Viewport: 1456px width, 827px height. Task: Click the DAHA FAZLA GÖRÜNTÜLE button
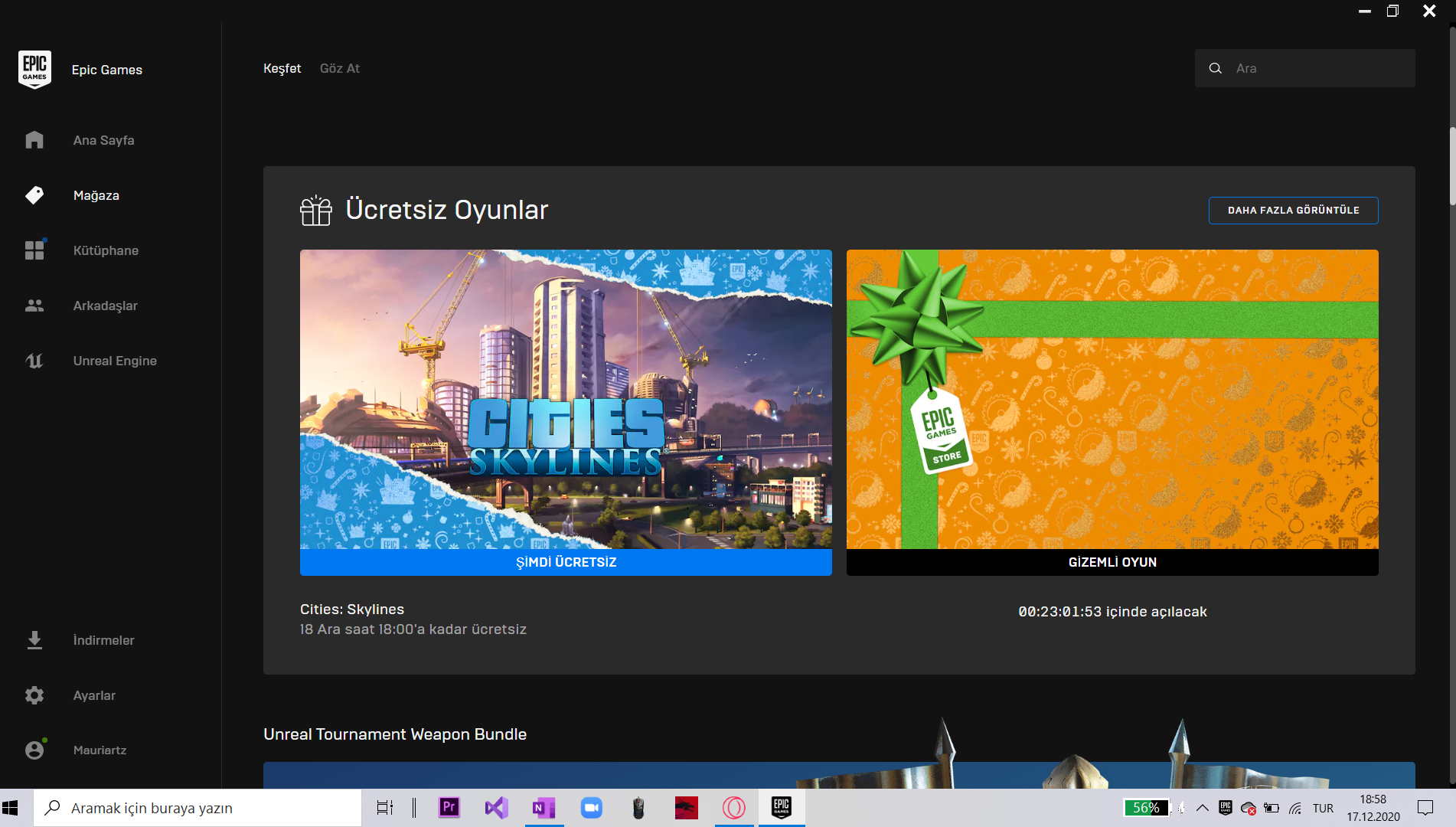coord(1294,211)
